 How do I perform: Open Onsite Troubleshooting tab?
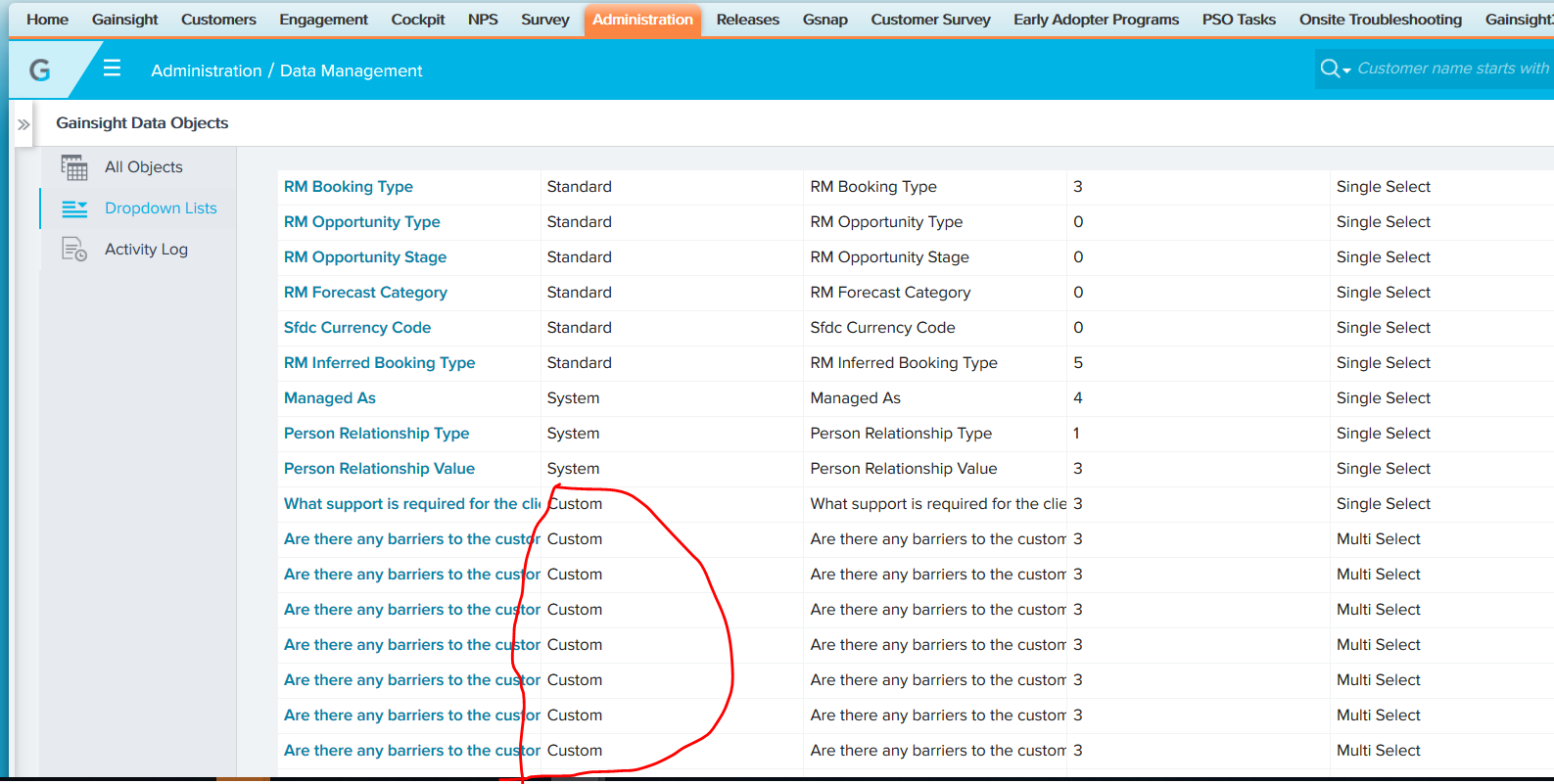[x=1380, y=20]
